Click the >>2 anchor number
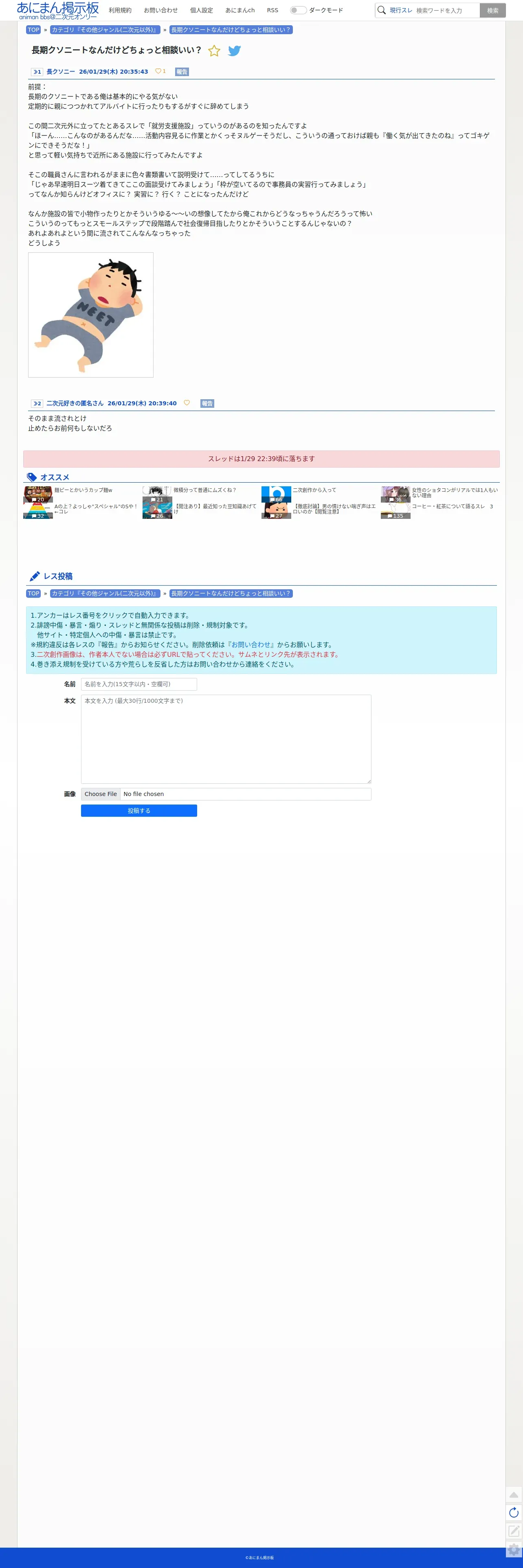The image size is (523, 1568). tap(37, 404)
